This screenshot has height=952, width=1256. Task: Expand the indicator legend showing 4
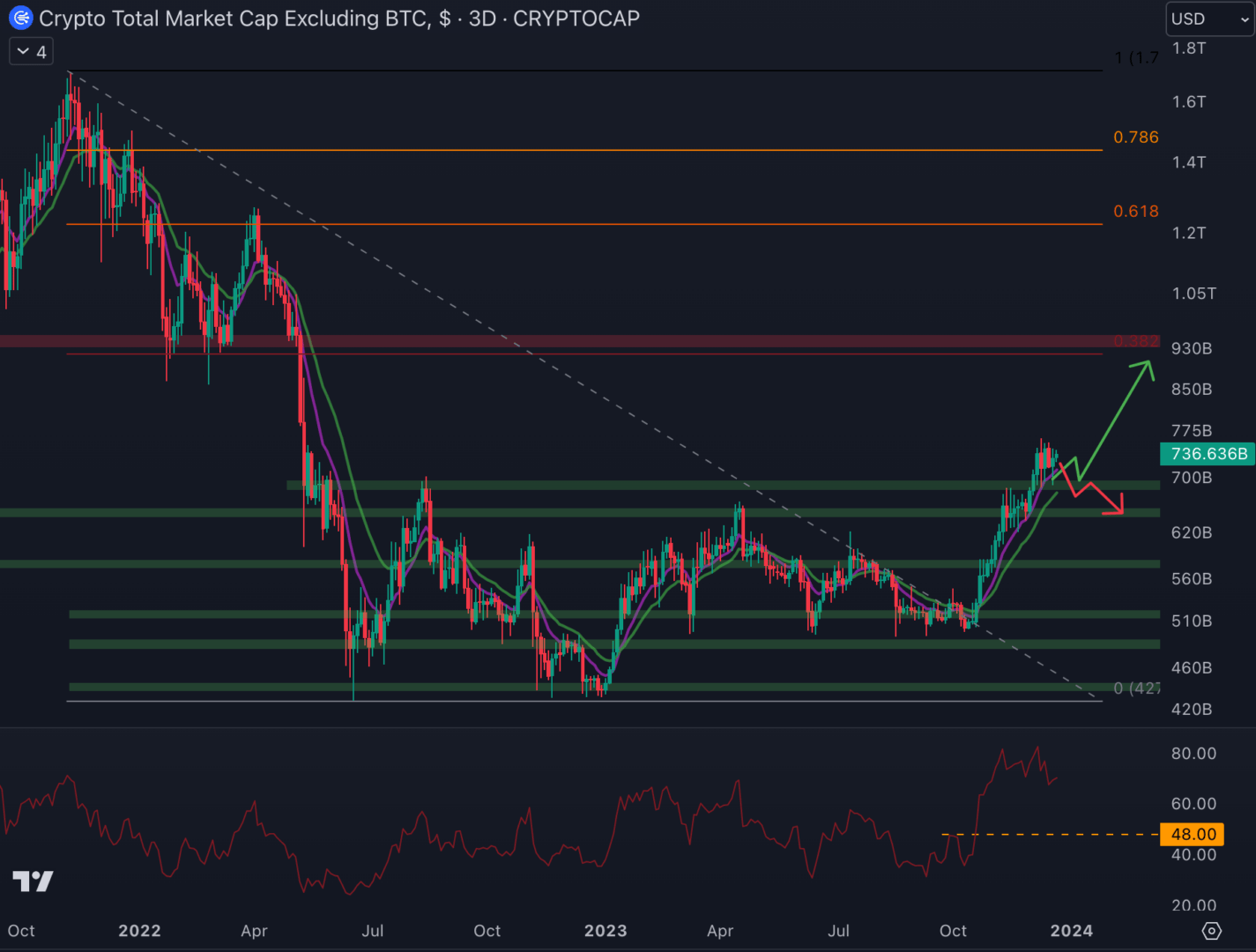[32, 52]
